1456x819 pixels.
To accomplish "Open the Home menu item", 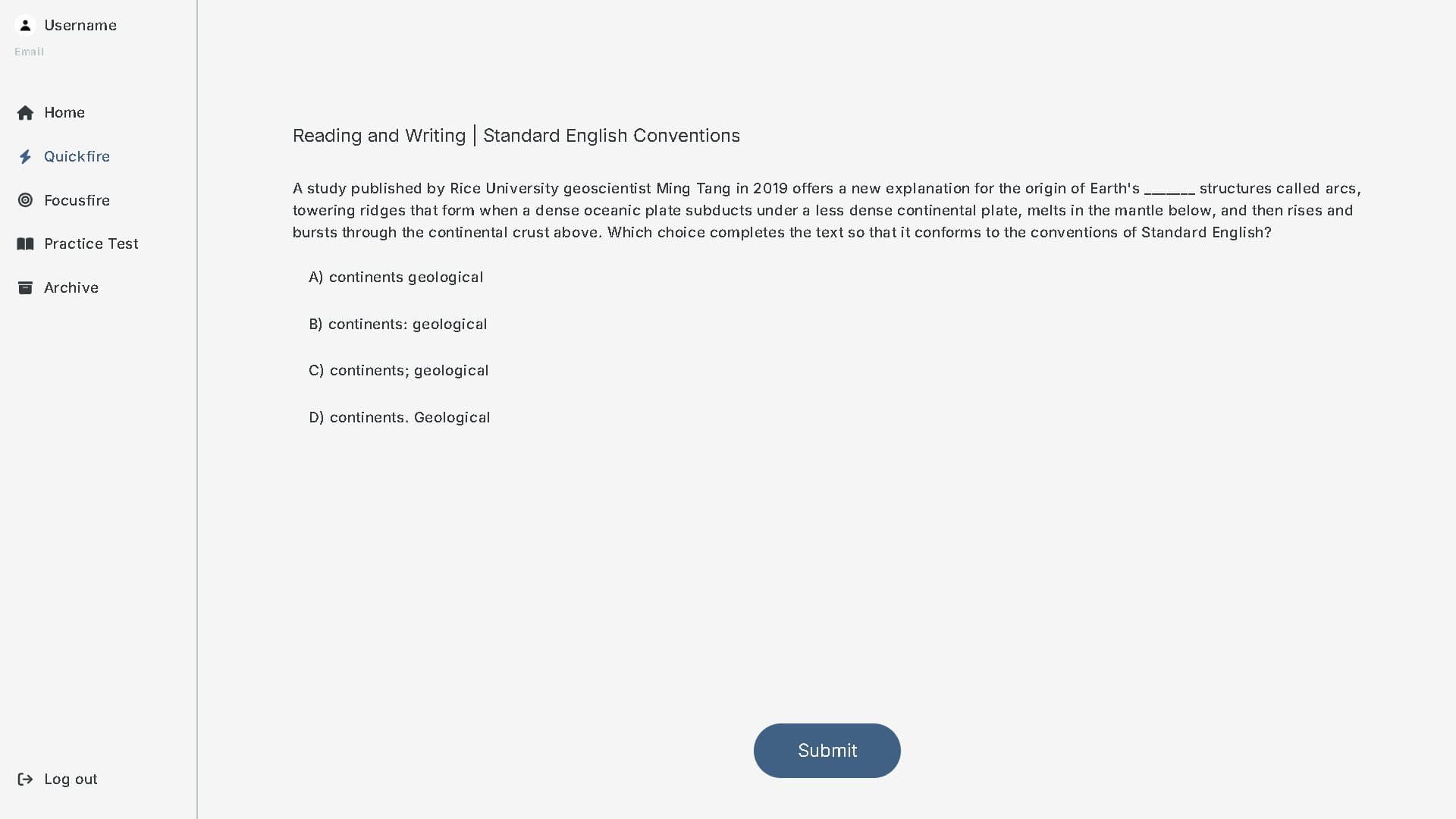I will click(64, 113).
